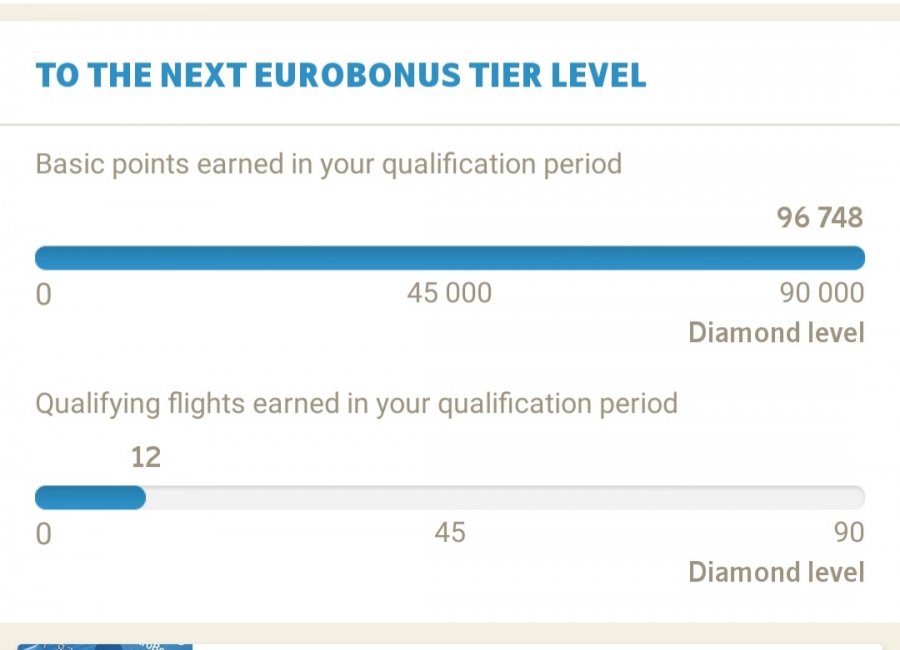Click the 12 qualifying flights value
900x650 pixels.
coord(145,458)
